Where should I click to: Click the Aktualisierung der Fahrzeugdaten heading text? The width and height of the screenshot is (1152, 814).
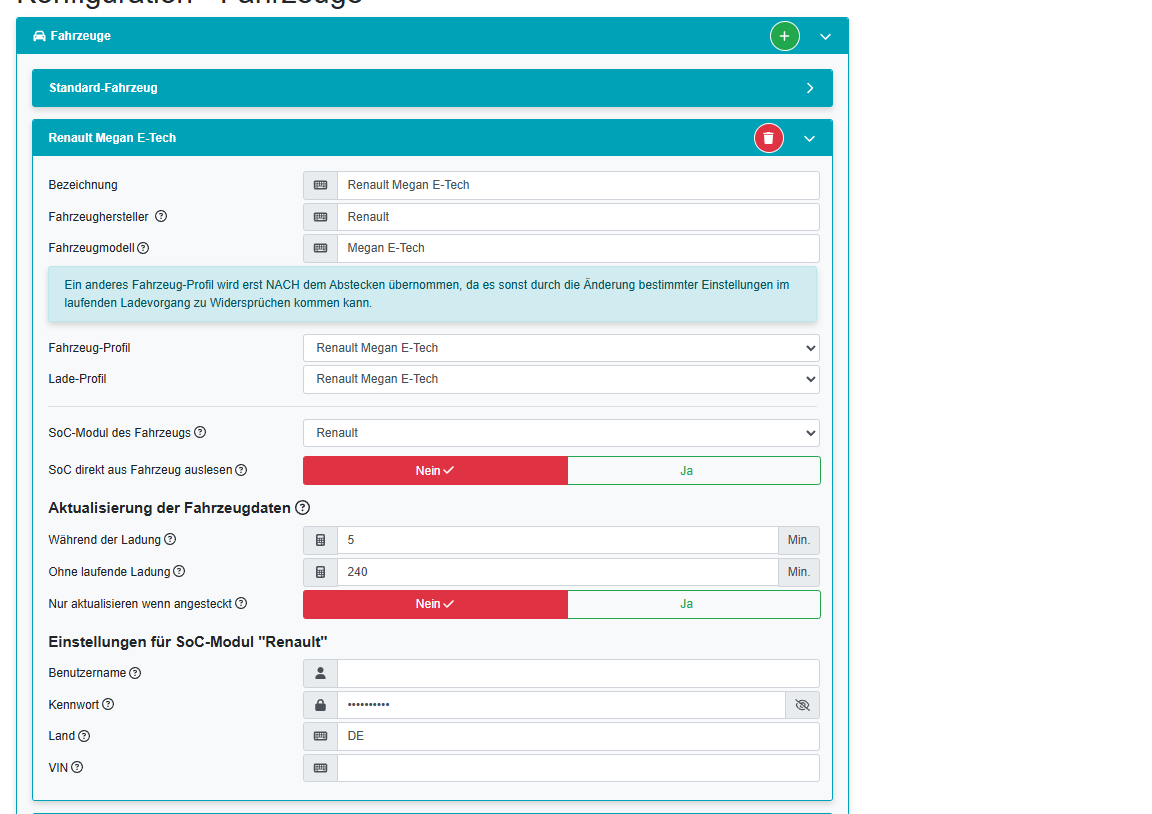170,508
